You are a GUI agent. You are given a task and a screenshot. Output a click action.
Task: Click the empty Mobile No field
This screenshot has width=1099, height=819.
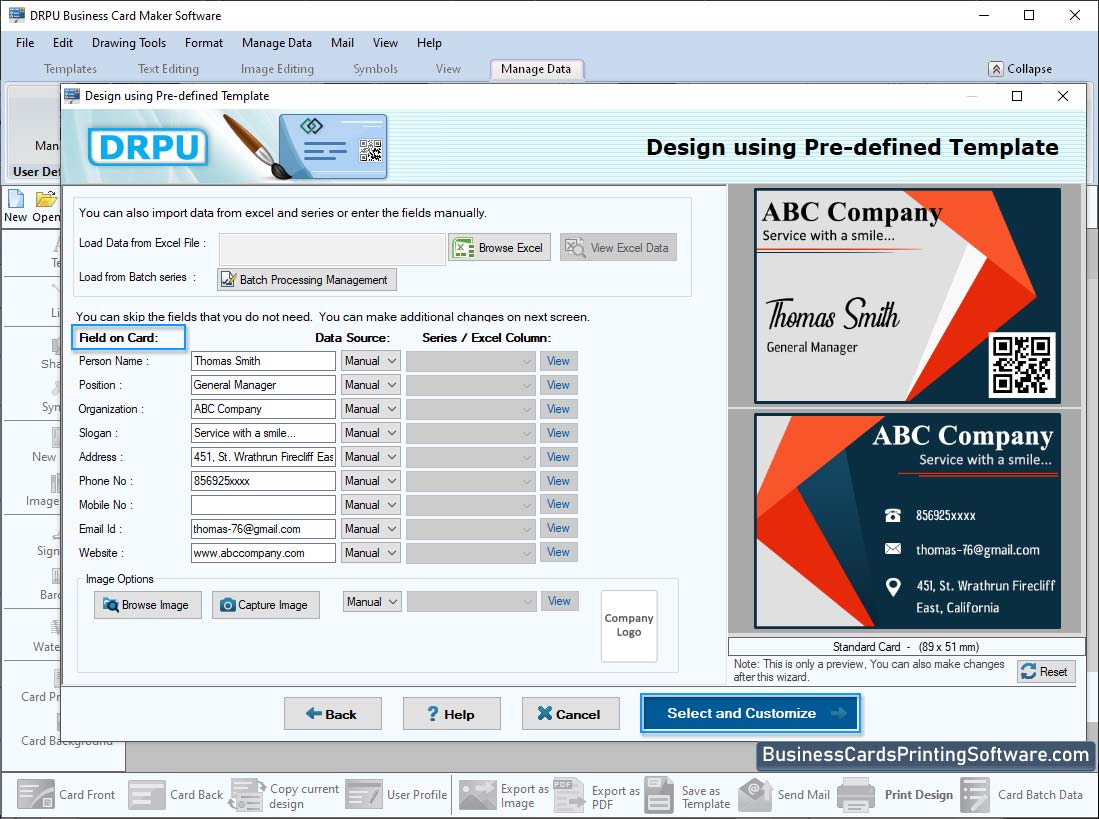tap(263, 504)
